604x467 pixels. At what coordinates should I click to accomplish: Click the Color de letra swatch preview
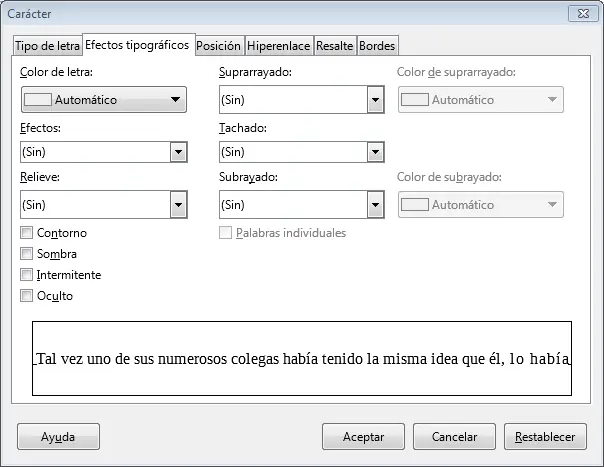click(x=37, y=100)
